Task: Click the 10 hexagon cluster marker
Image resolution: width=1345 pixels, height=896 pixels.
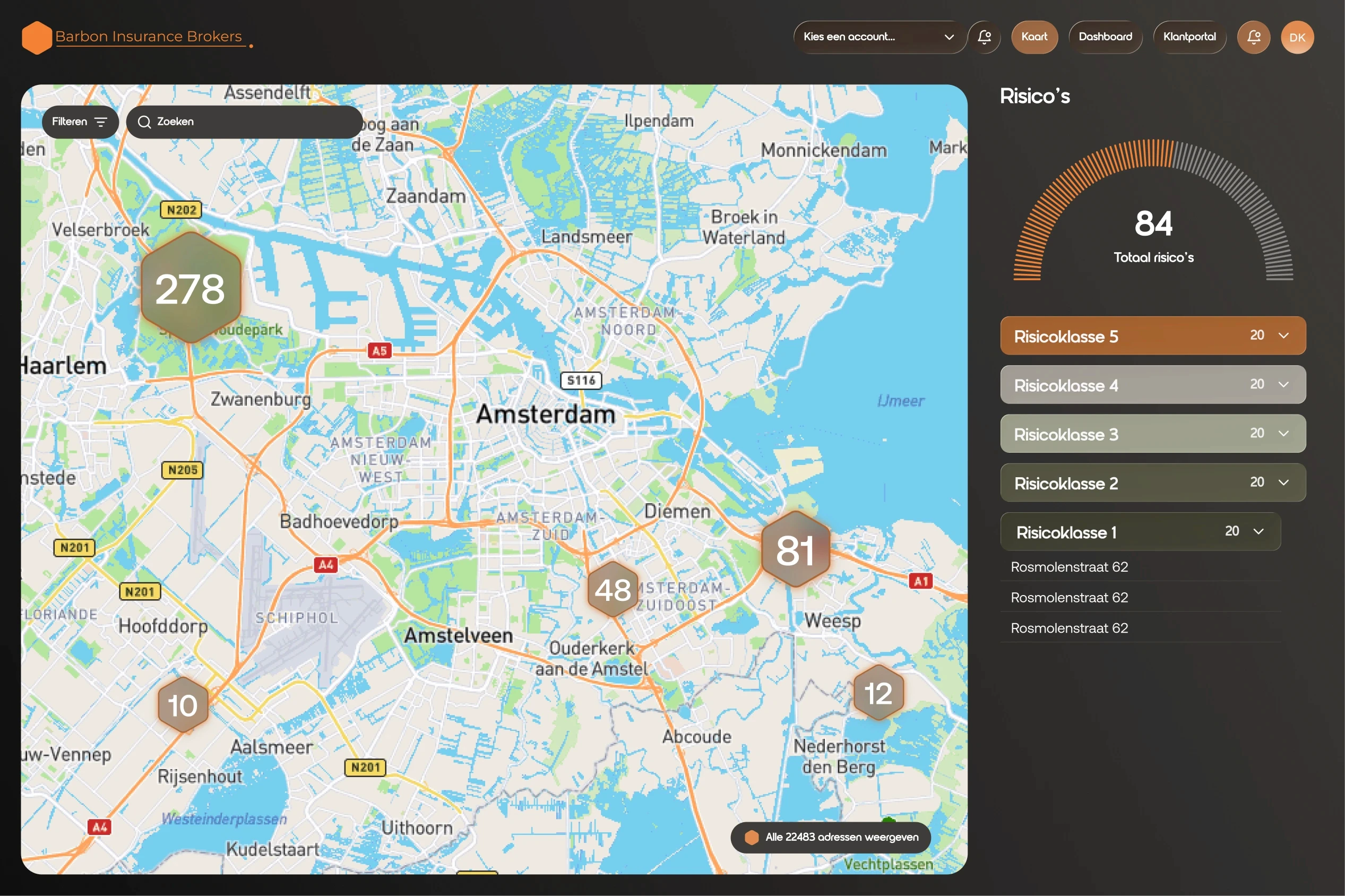Action: tap(182, 704)
